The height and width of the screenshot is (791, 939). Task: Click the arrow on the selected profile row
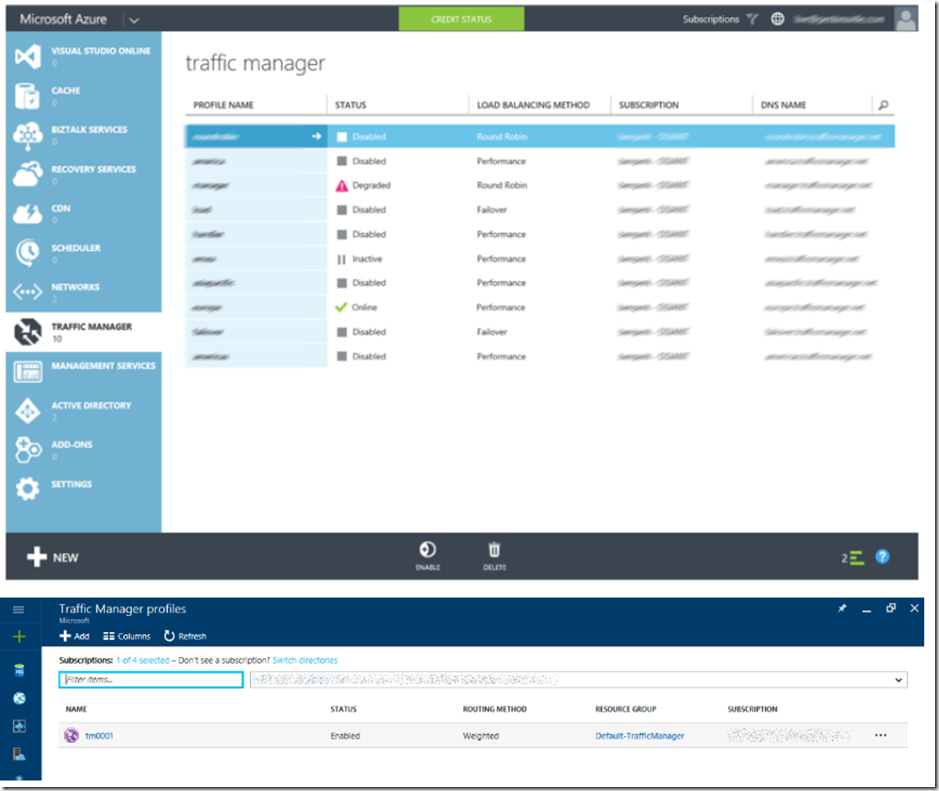316,137
